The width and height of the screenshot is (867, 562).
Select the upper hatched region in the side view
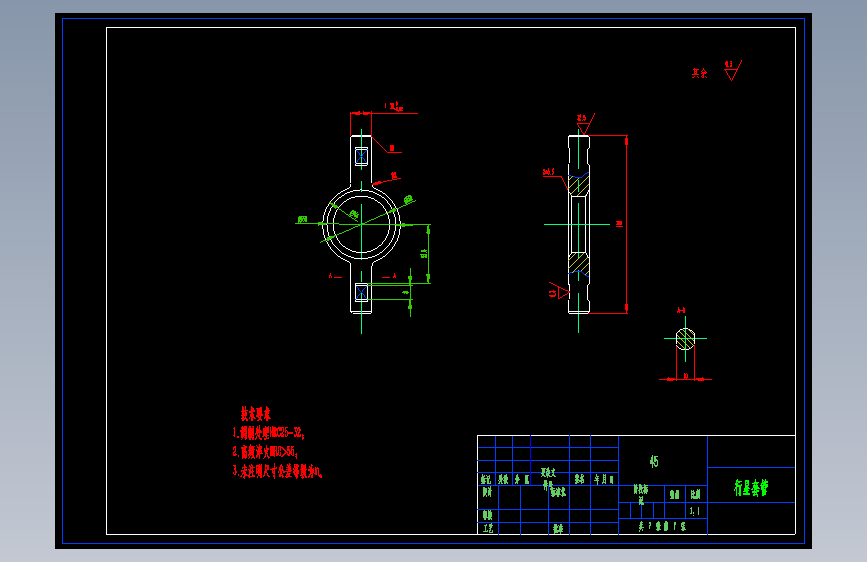pyautogui.click(x=578, y=185)
